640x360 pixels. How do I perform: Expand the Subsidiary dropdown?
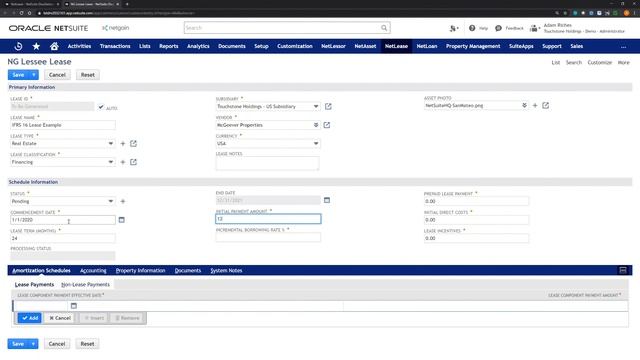pyautogui.click(x=316, y=107)
